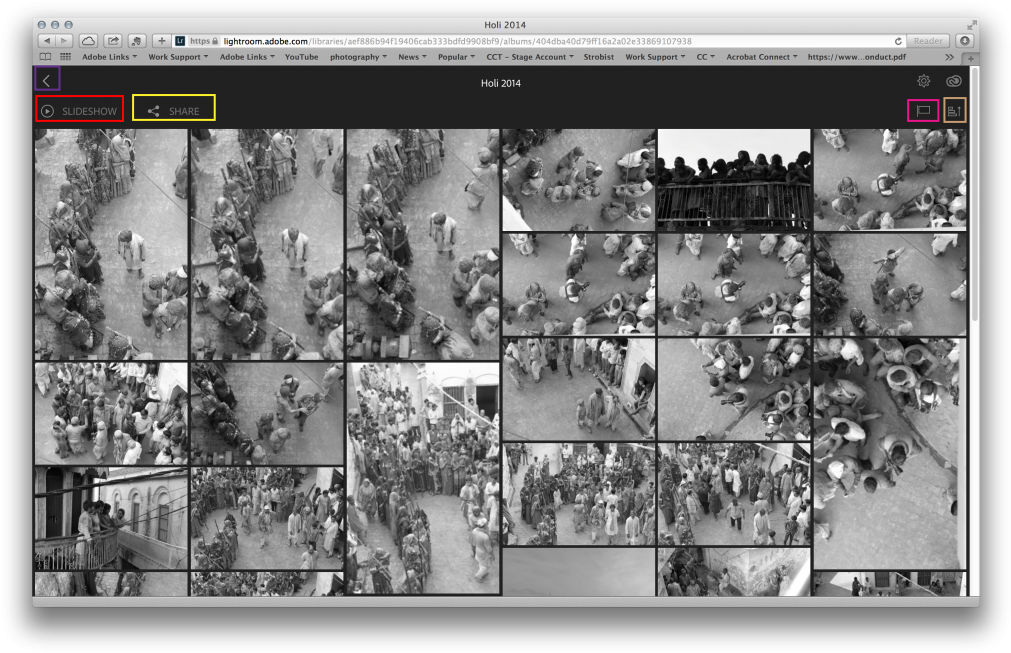Image resolution: width=1011 pixels, height=653 pixels.
Task: Toggle the Safari Reader button
Action: click(x=928, y=41)
